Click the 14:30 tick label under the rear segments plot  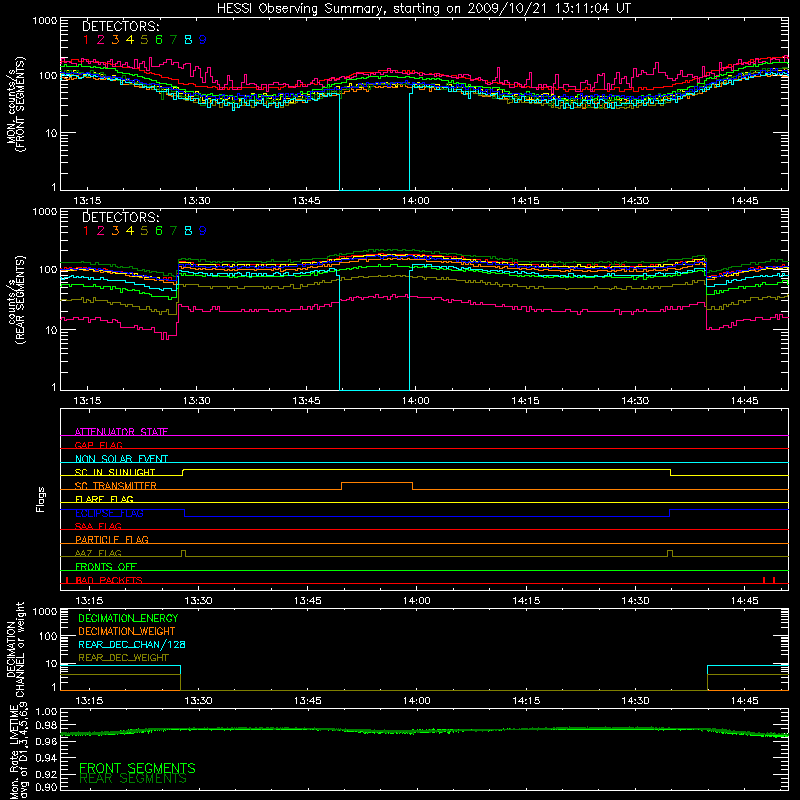(635, 401)
